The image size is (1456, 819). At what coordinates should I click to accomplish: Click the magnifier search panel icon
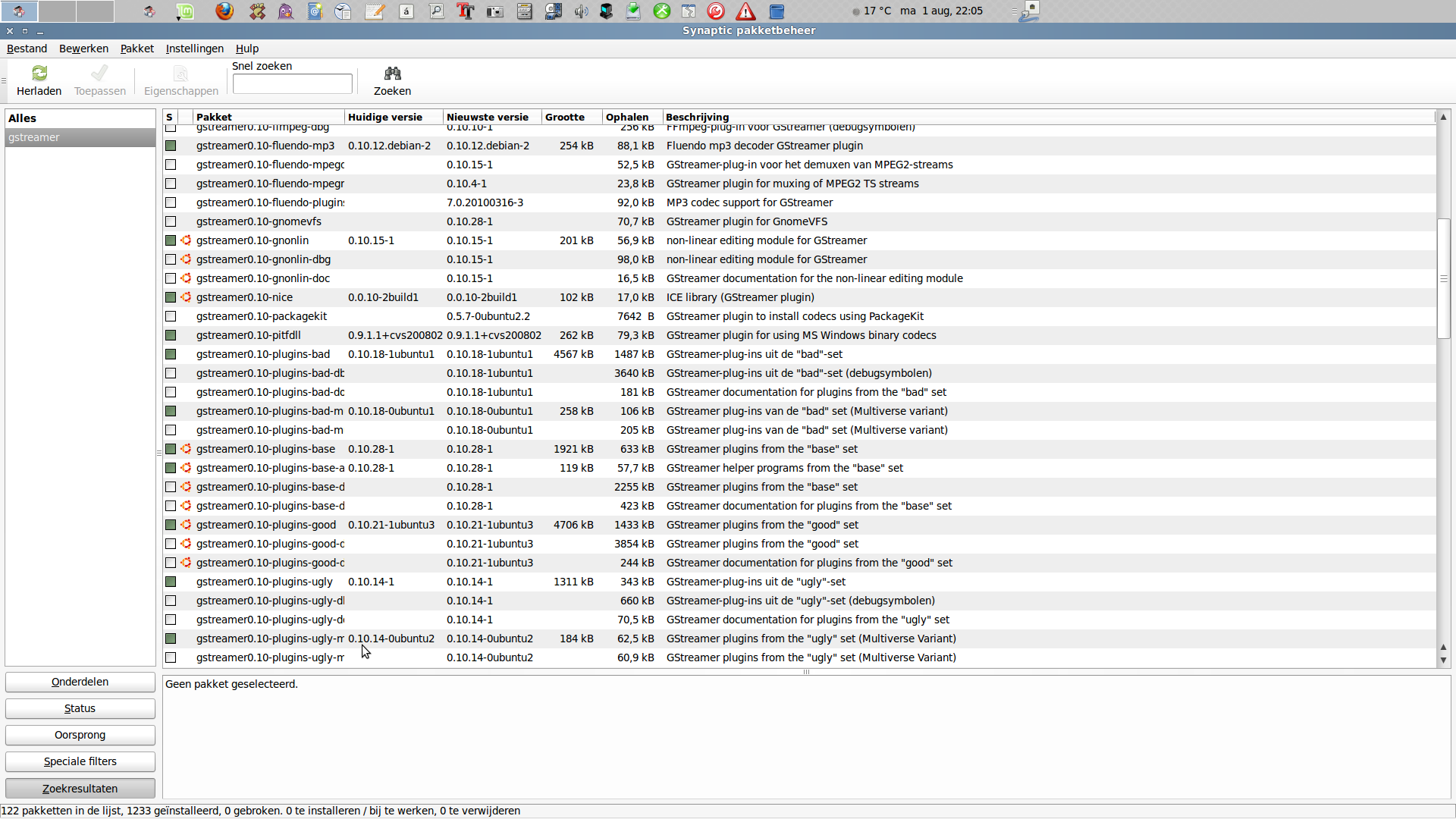[437, 11]
